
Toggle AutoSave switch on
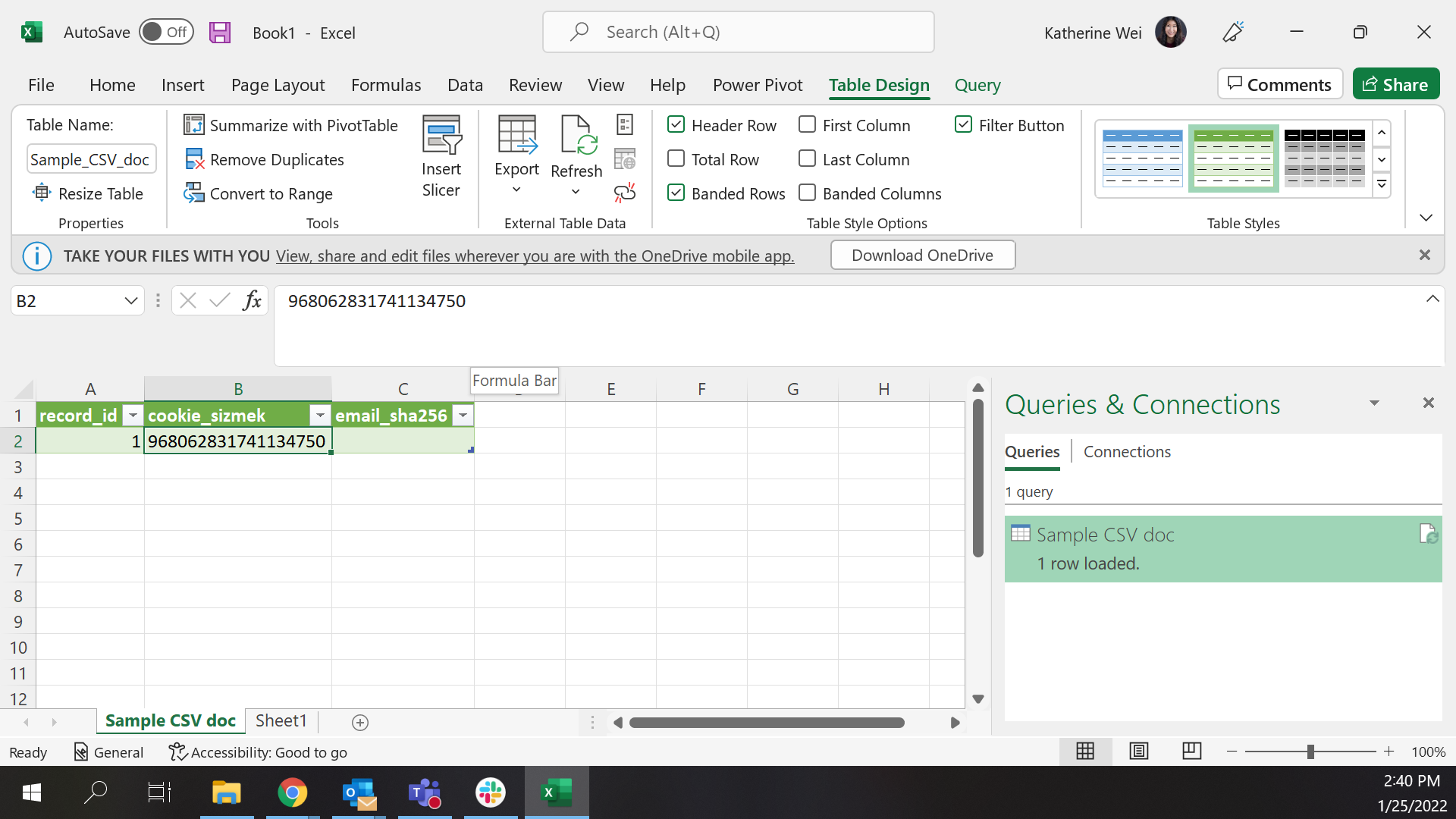pyautogui.click(x=166, y=33)
